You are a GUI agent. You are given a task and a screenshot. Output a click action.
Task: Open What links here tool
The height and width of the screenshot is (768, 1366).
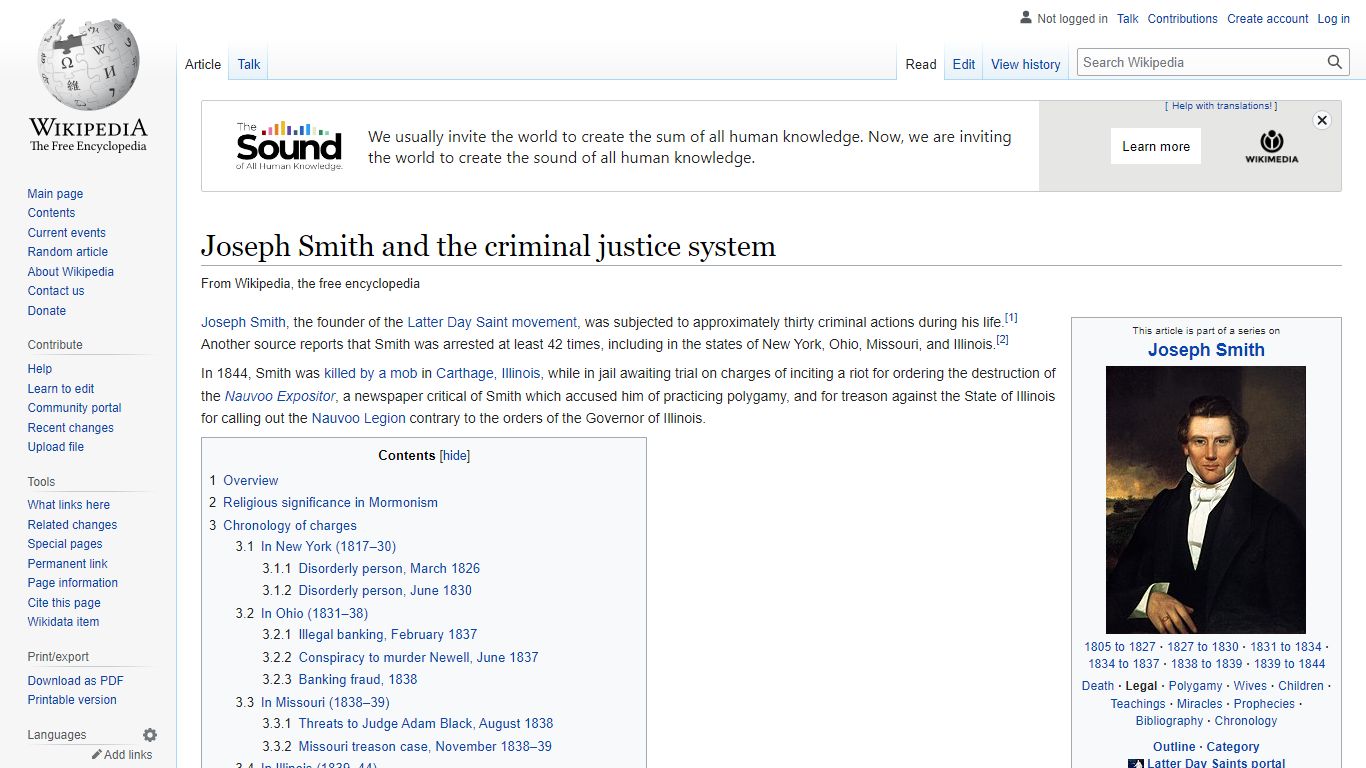[x=68, y=505]
